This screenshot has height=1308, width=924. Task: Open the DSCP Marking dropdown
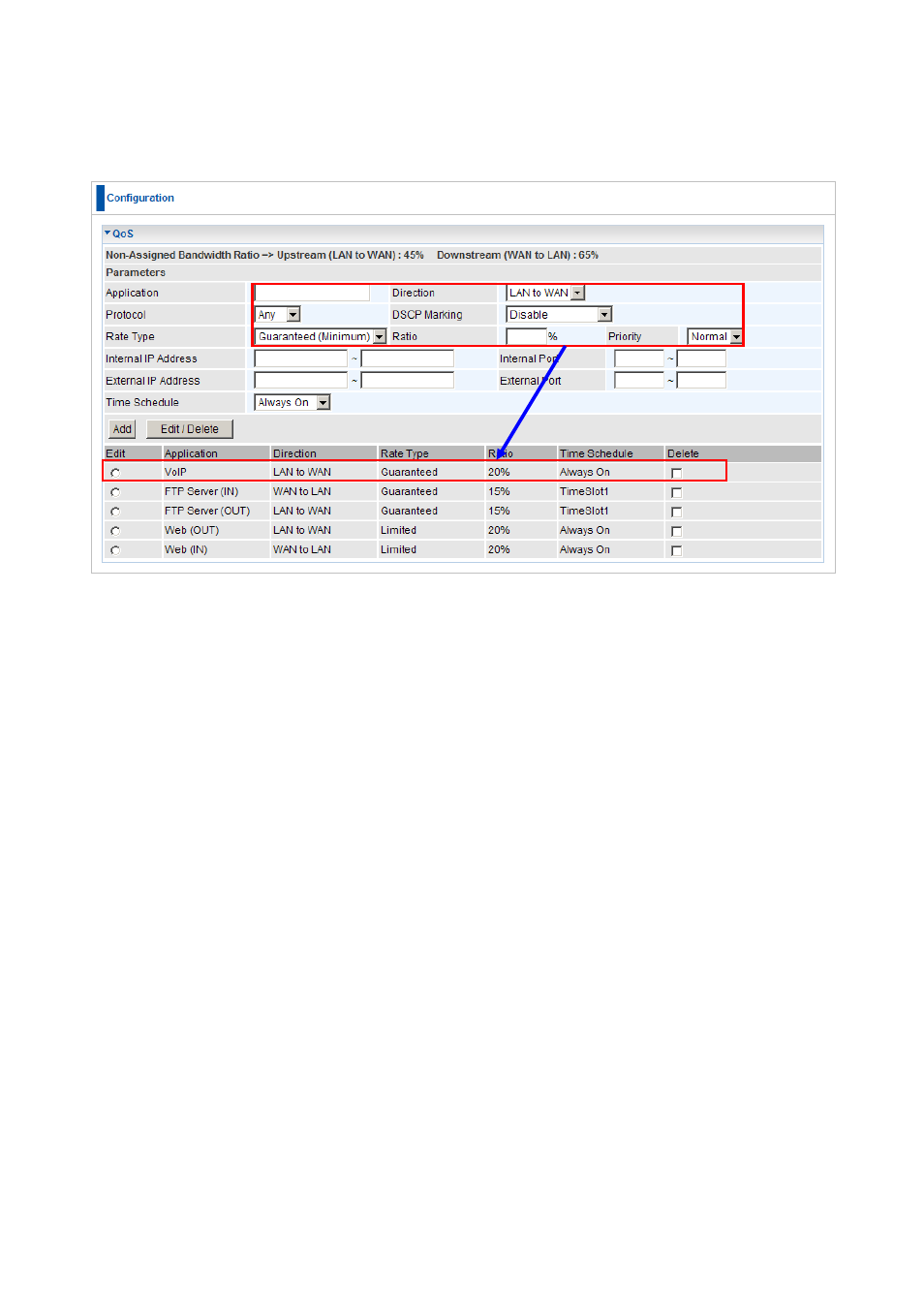pyautogui.click(x=560, y=315)
